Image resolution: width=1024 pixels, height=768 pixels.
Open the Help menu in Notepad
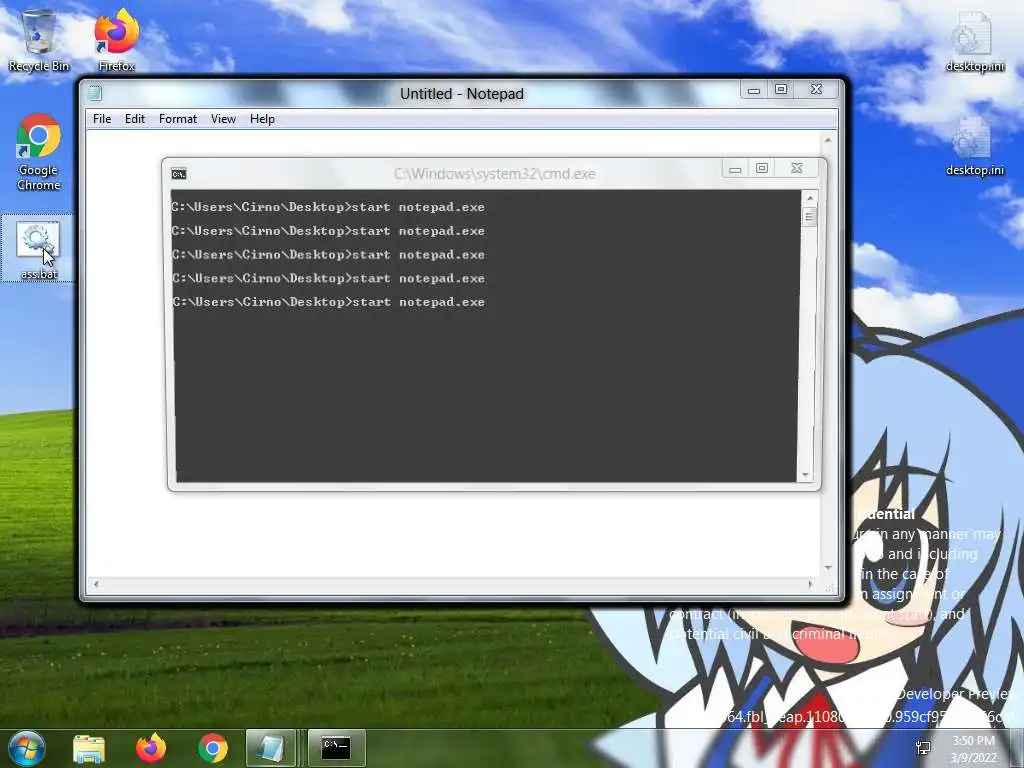coord(262,119)
